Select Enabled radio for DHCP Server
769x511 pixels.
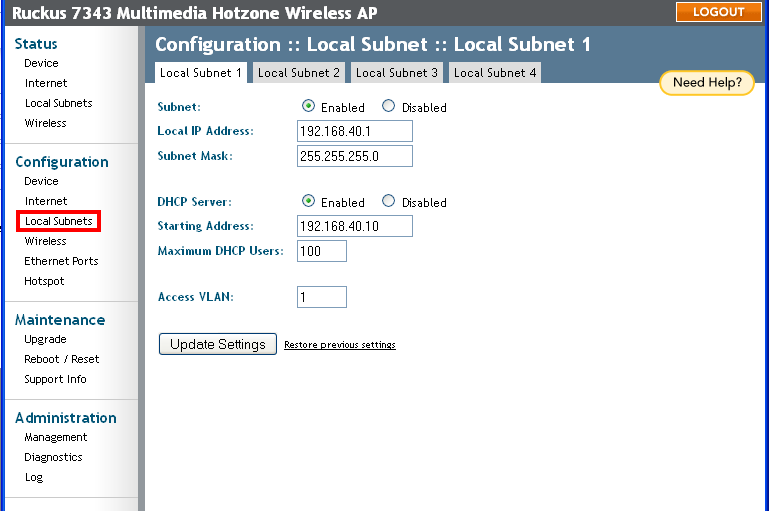(309, 201)
